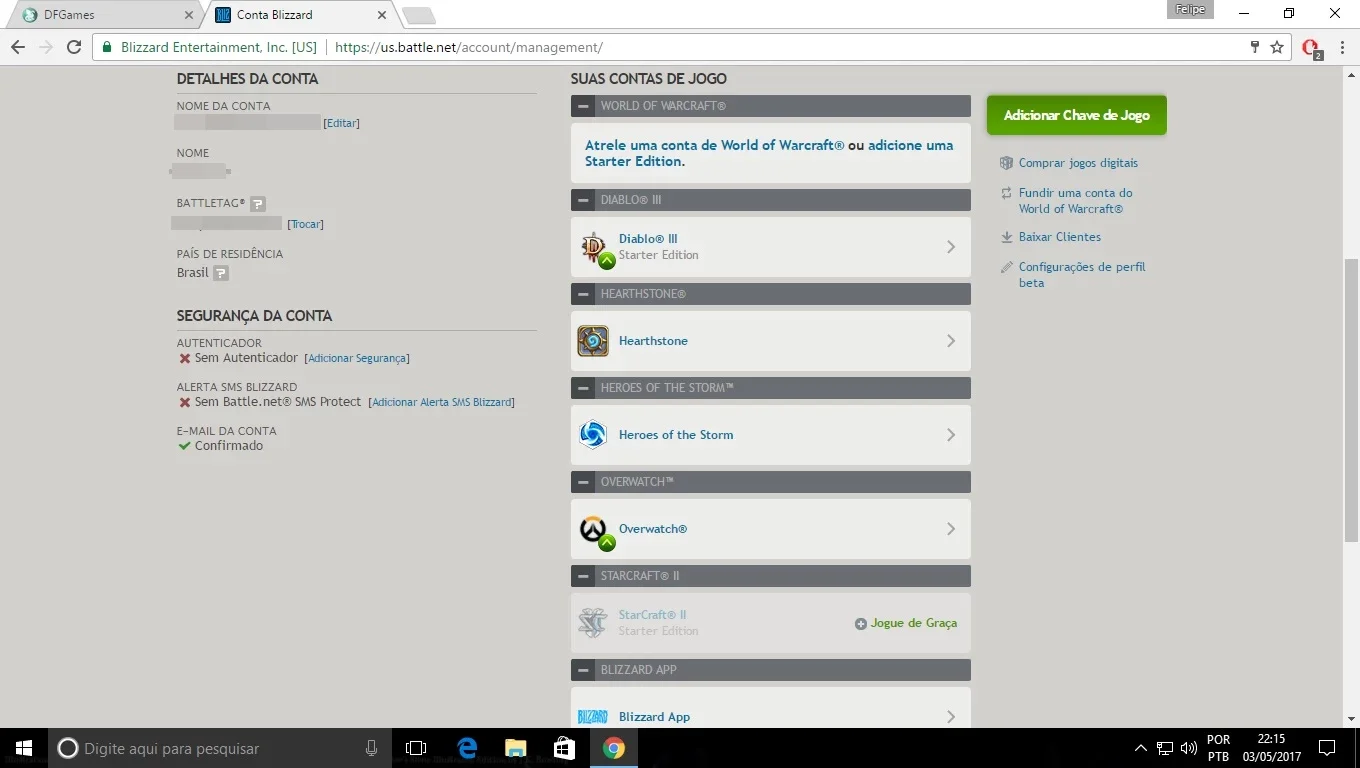This screenshot has height=768, width=1360.
Task: Switch to the DFGames browser tab
Action: pos(108,15)
